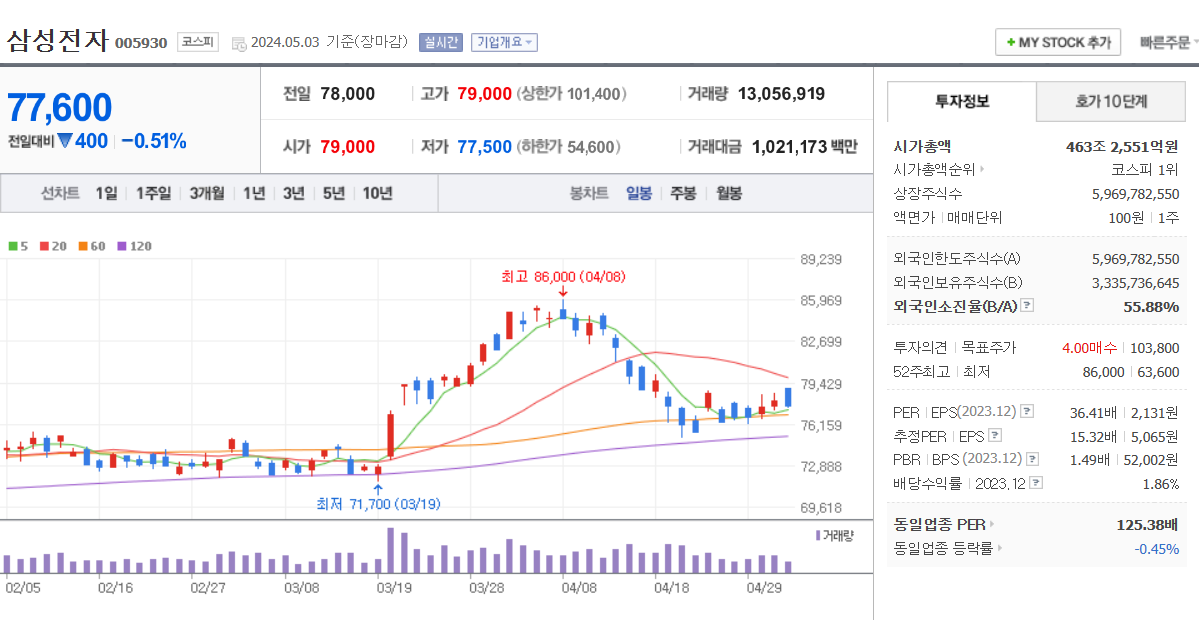
Task: Switch to the 투자정보 tab
Action: (x=962, y=101)
